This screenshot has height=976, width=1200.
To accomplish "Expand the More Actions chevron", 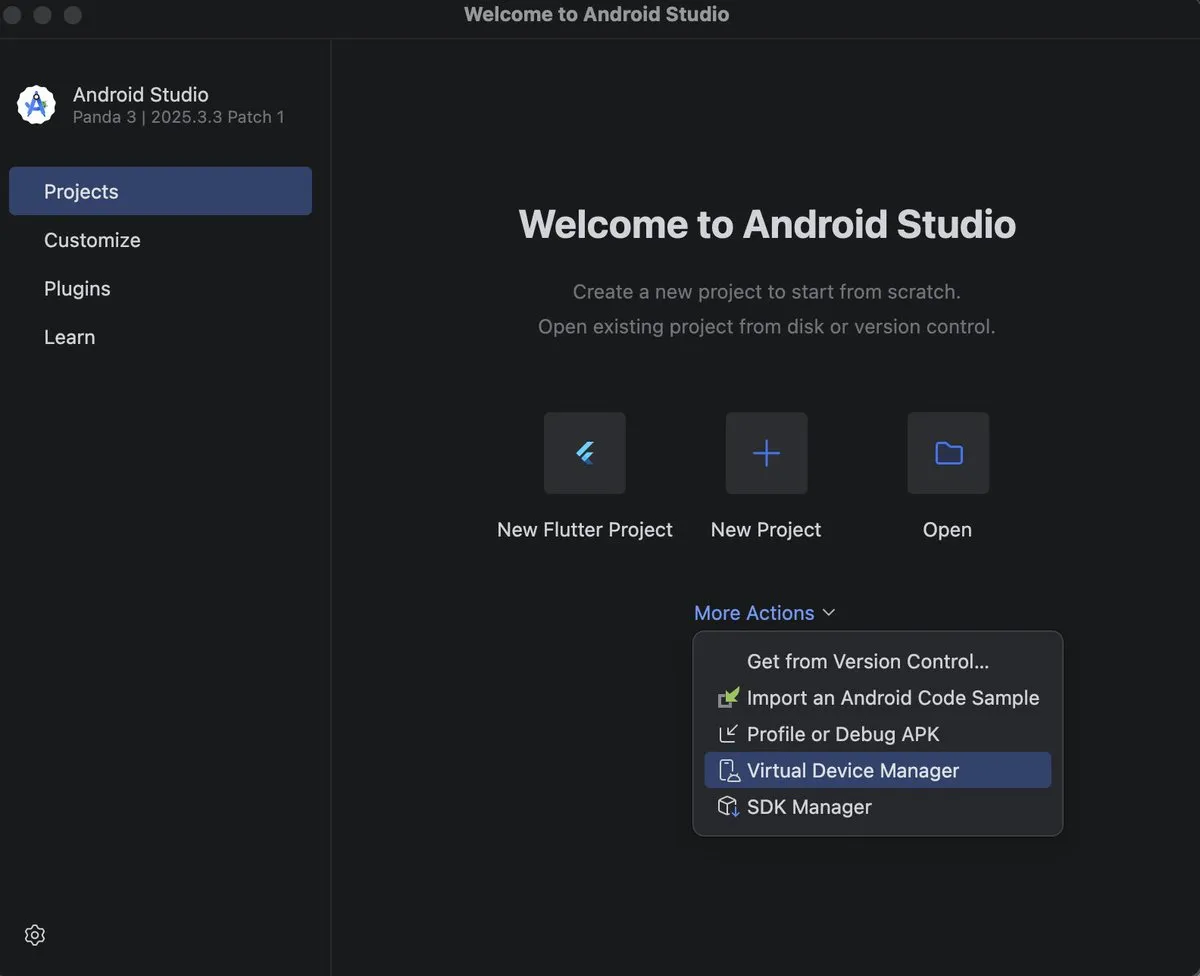I will [828, 613].
